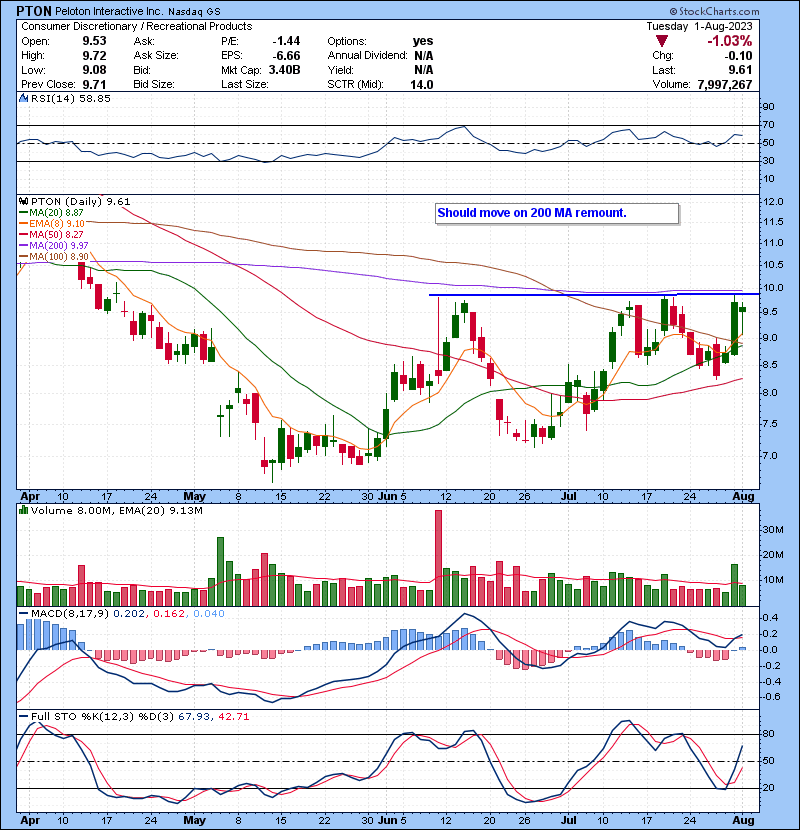This screenshot has width=800, height=830.
Task: Click the candlestick icon beside PTON (Daily)
Action: [x=23, y=202]
